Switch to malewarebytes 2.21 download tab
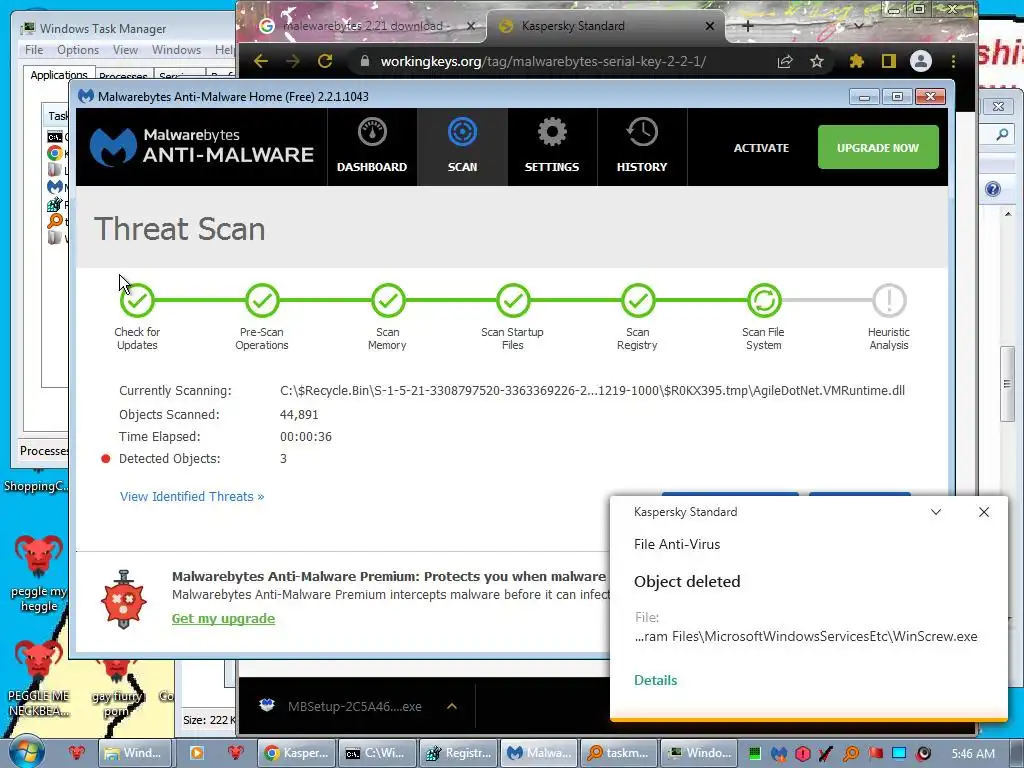The height and width of the screenshot is (768, 1024). coord(363,26)
